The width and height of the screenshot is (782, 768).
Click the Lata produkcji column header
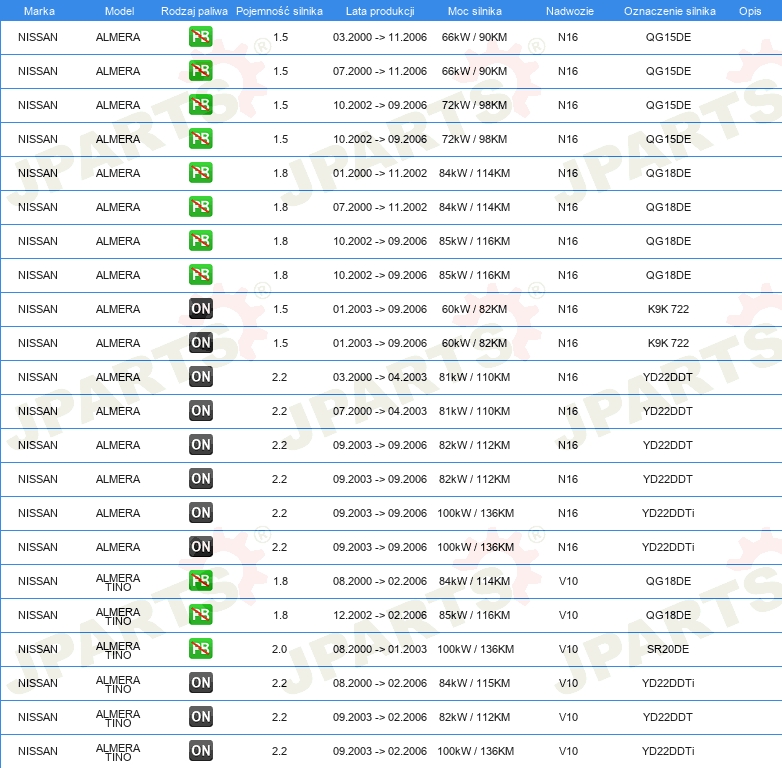pyautogui.click(x=380, y=11)
